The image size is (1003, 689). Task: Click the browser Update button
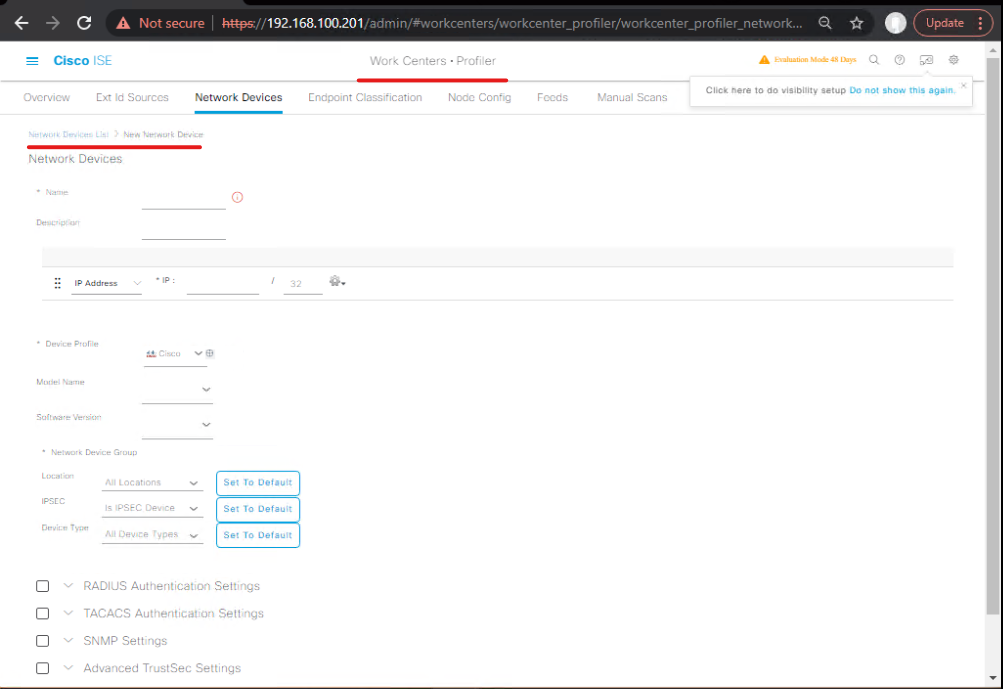[945, 23]
